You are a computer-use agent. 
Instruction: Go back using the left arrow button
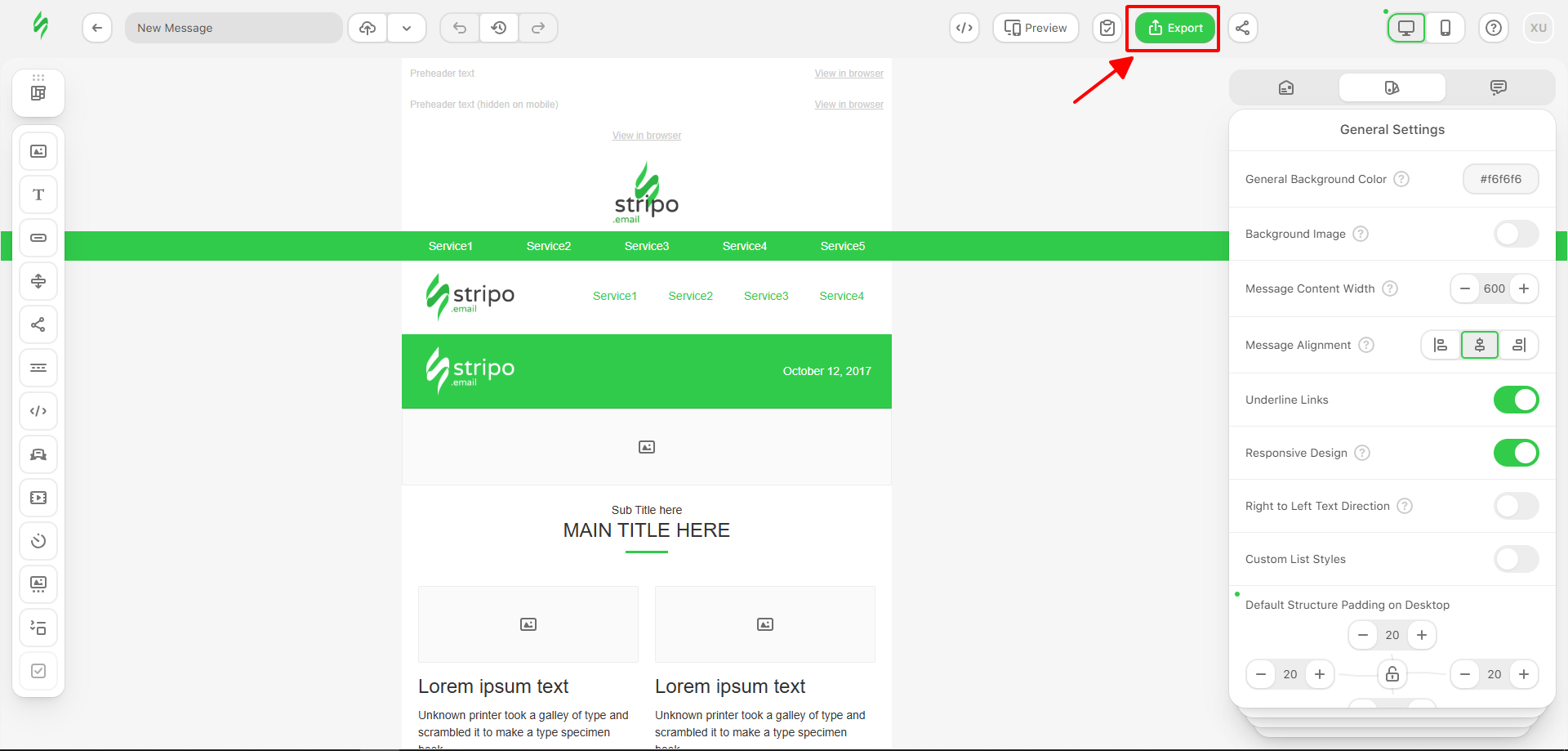point(97,28)
